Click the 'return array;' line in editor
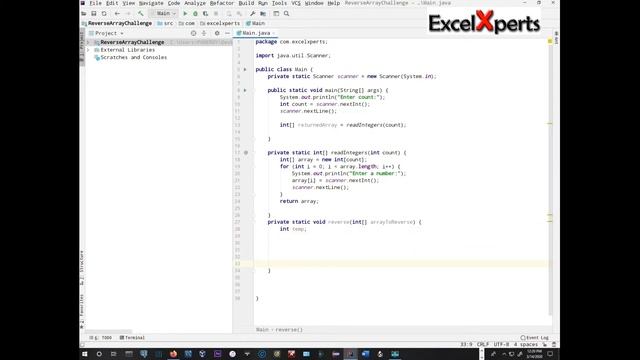The height and width of the screenshot is (360, 640). [299, 201]
